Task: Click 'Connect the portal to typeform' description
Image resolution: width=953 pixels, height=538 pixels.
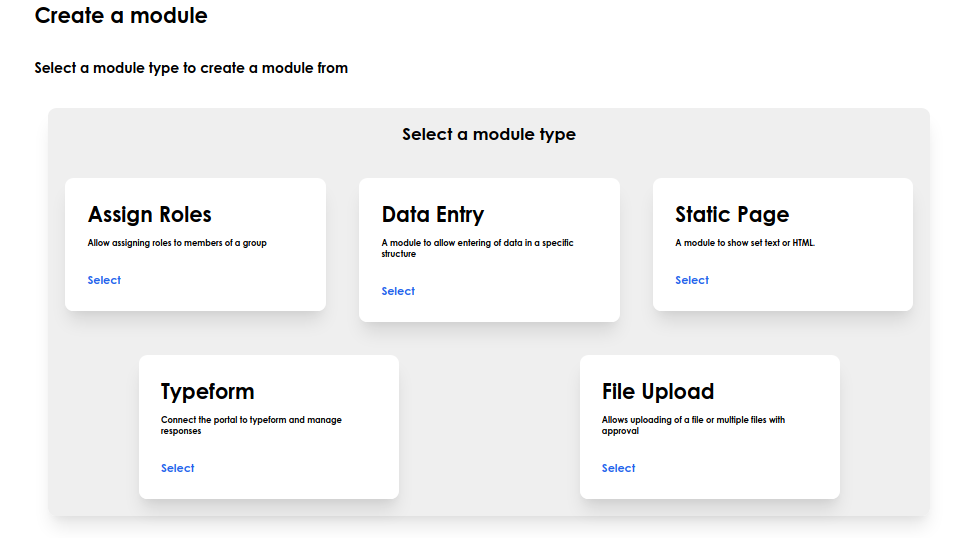Action: coord(251,425)
